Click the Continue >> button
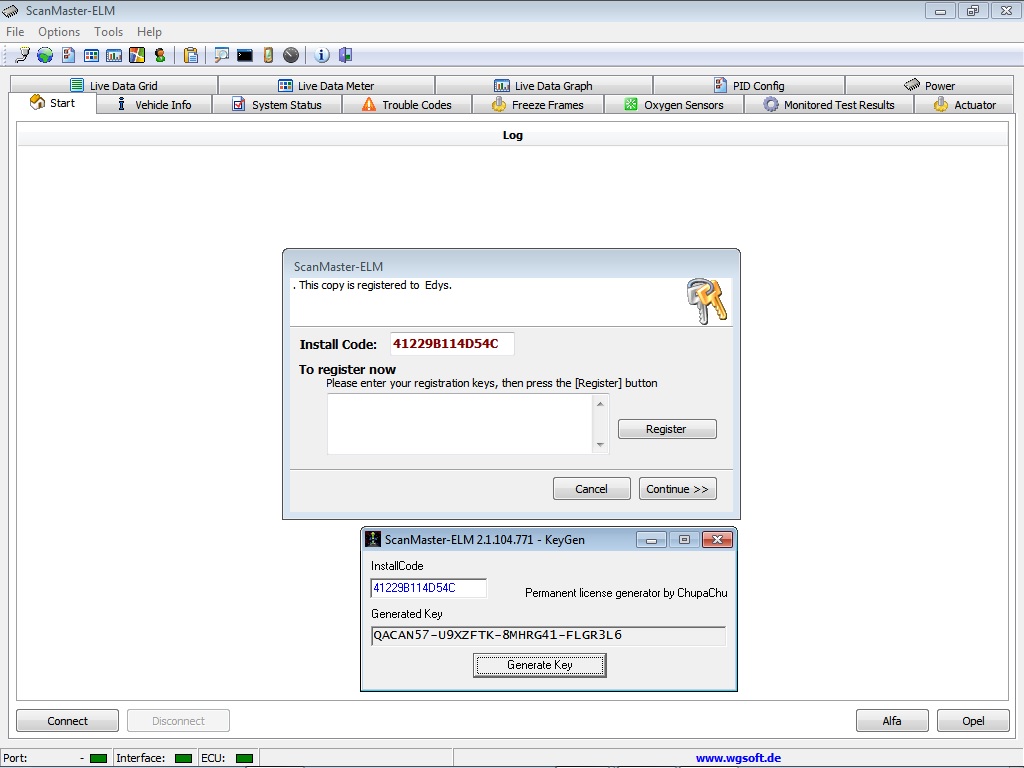 click(x=677, y=488)
